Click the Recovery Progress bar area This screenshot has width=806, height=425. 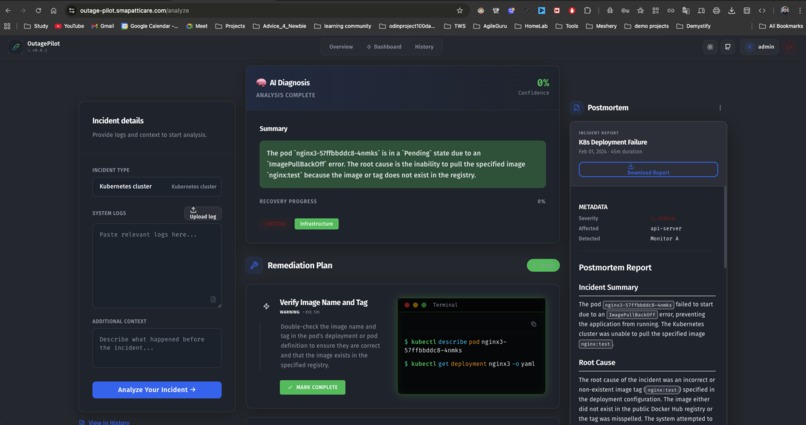402,209
